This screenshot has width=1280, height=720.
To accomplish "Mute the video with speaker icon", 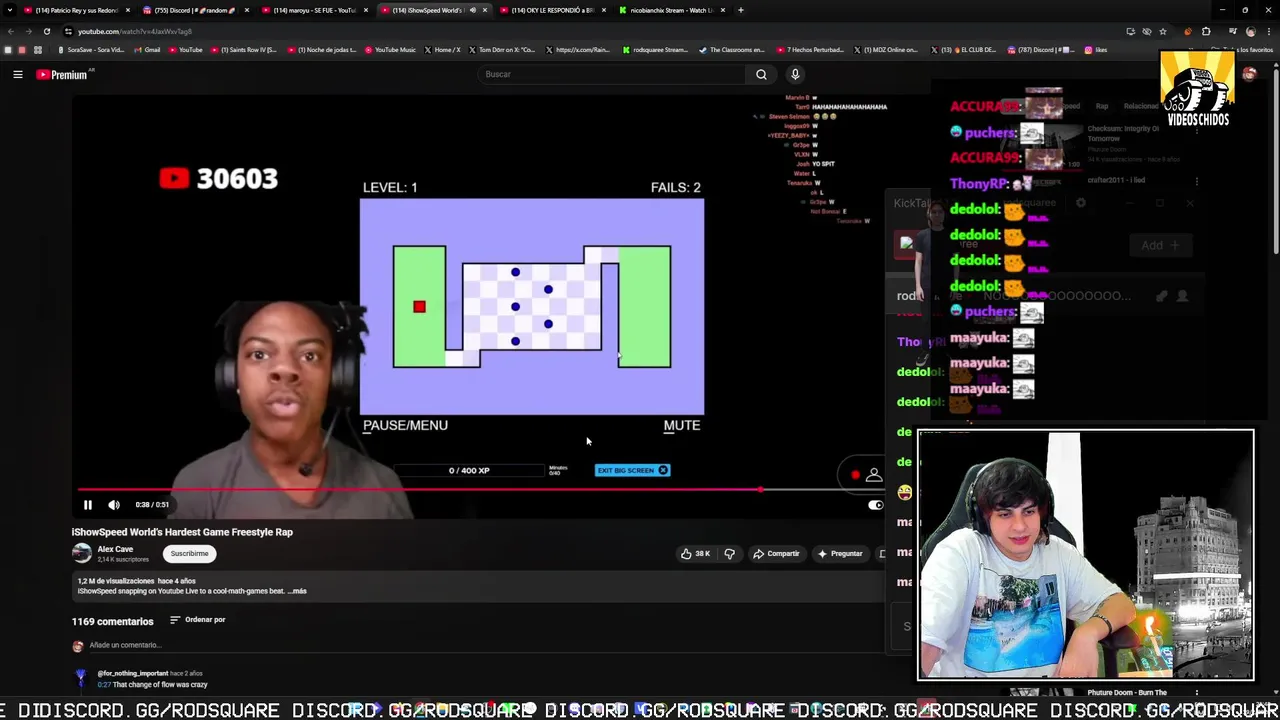I will pyautogui.click(x=114, y=505).
